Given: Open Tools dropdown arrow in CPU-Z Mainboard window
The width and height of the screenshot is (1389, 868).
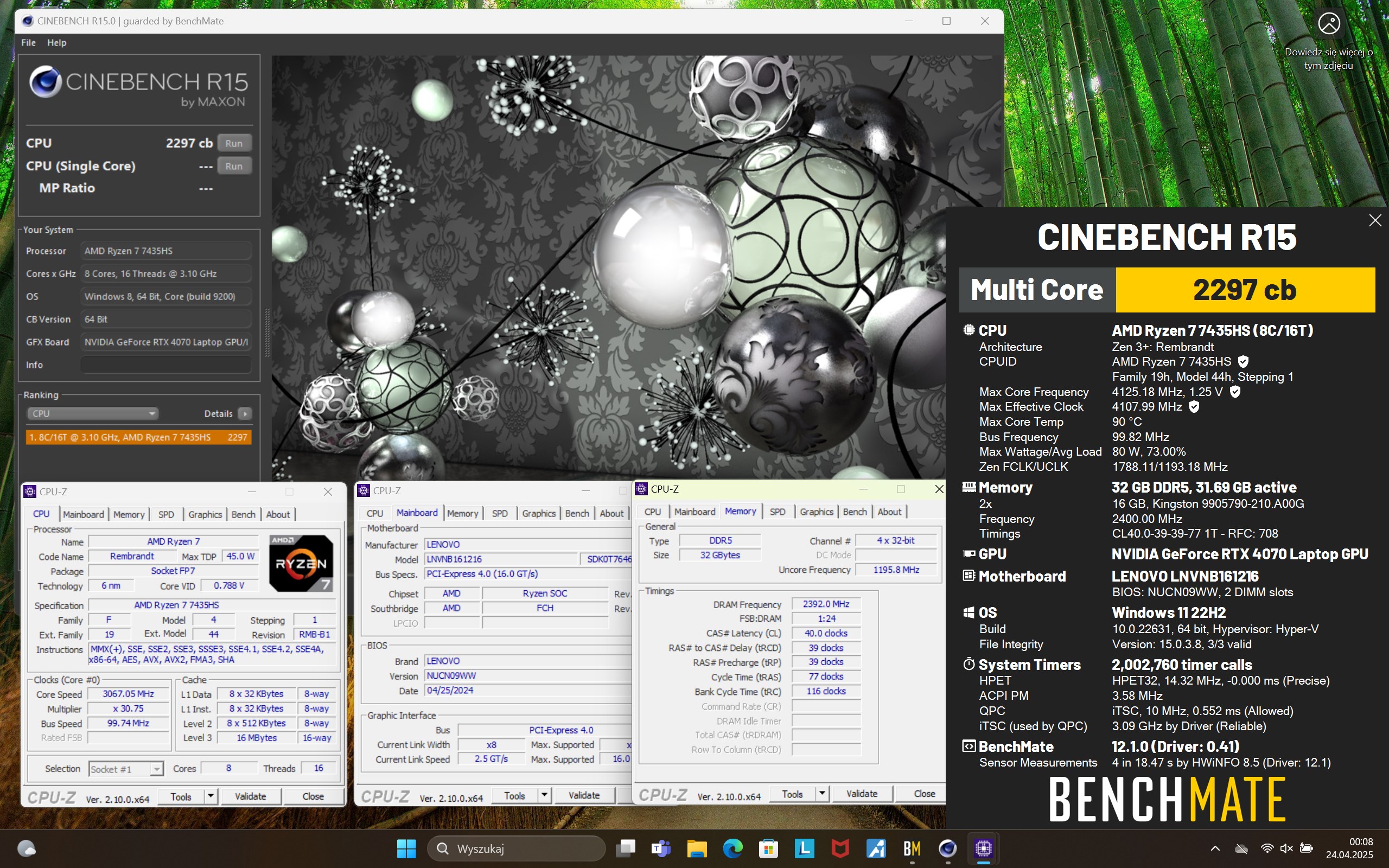Looking at the screenshot, I should (544, 795).
